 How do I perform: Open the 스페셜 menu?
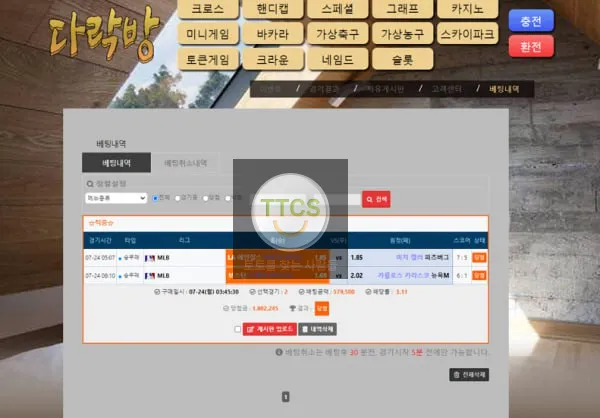pyautogui.click(x=338, y=9)
